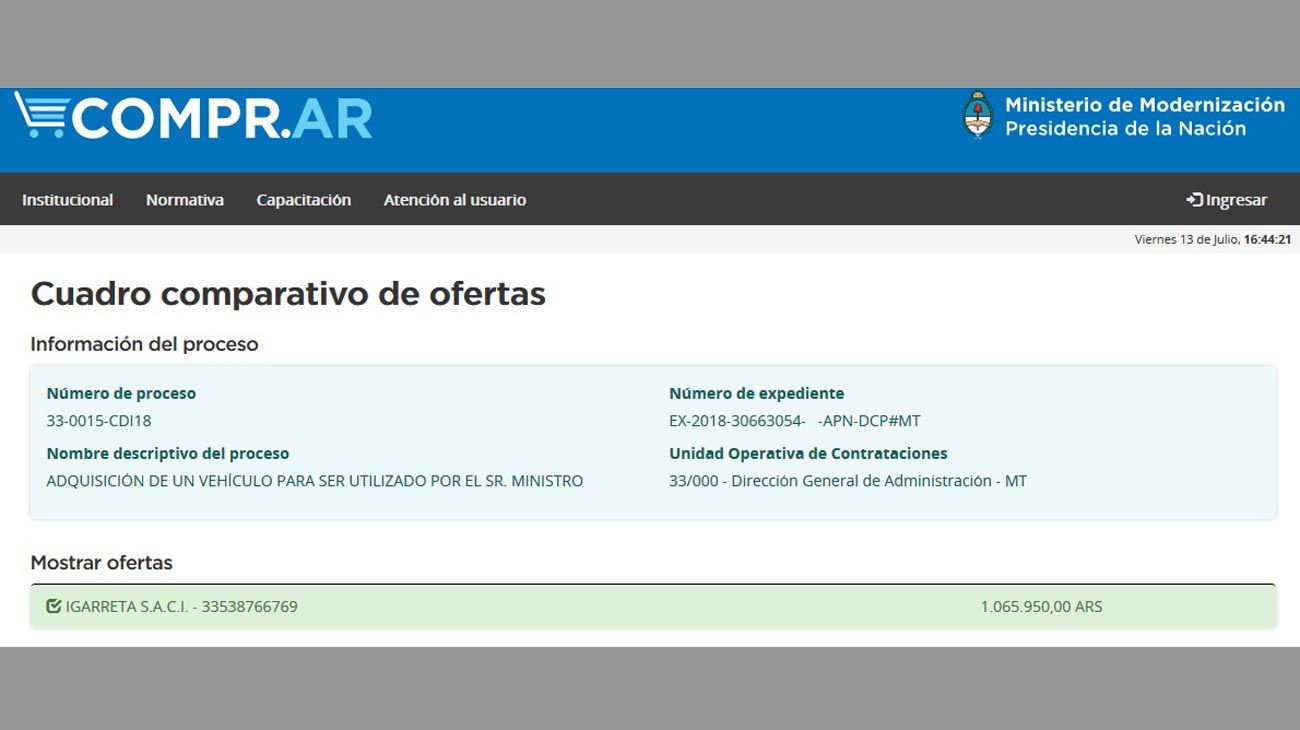1300x730 pixels.
Task: Open the Normativa menu
Action: pyautogui.click(x=185, y=200)
